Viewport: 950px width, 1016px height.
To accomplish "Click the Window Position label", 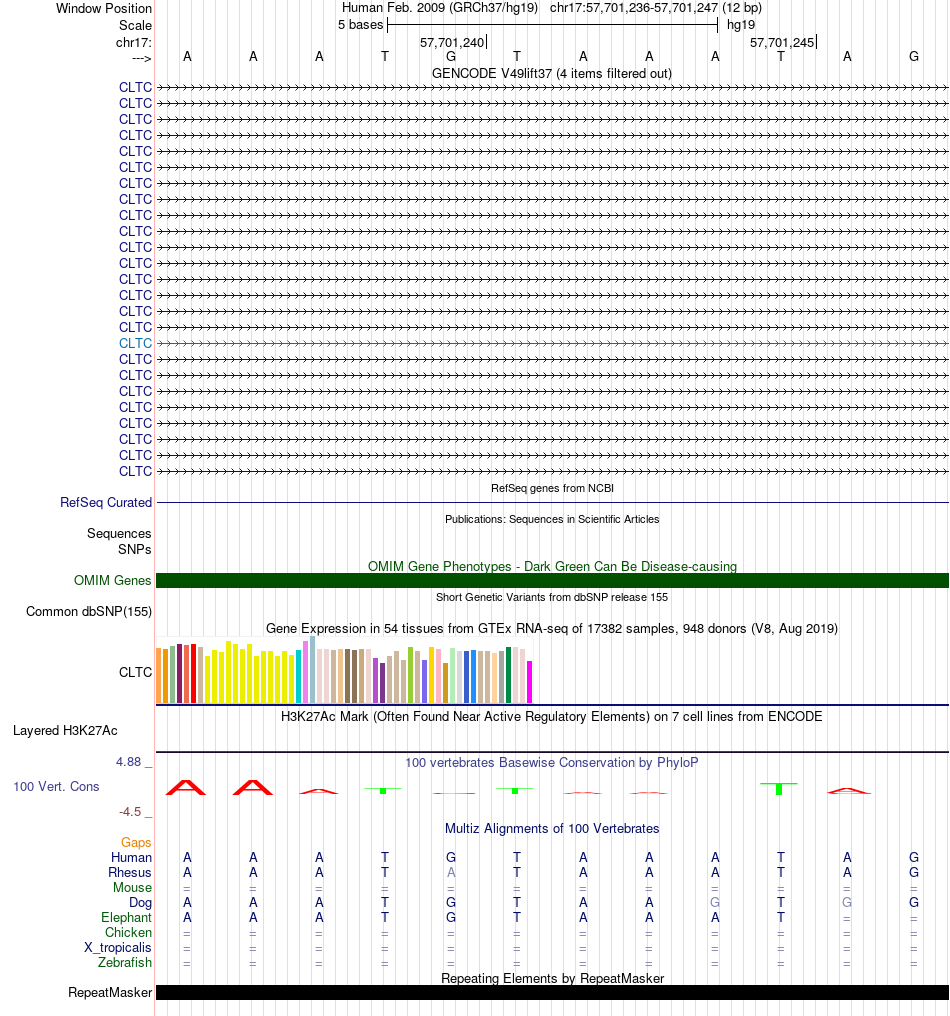I will 104,8.
